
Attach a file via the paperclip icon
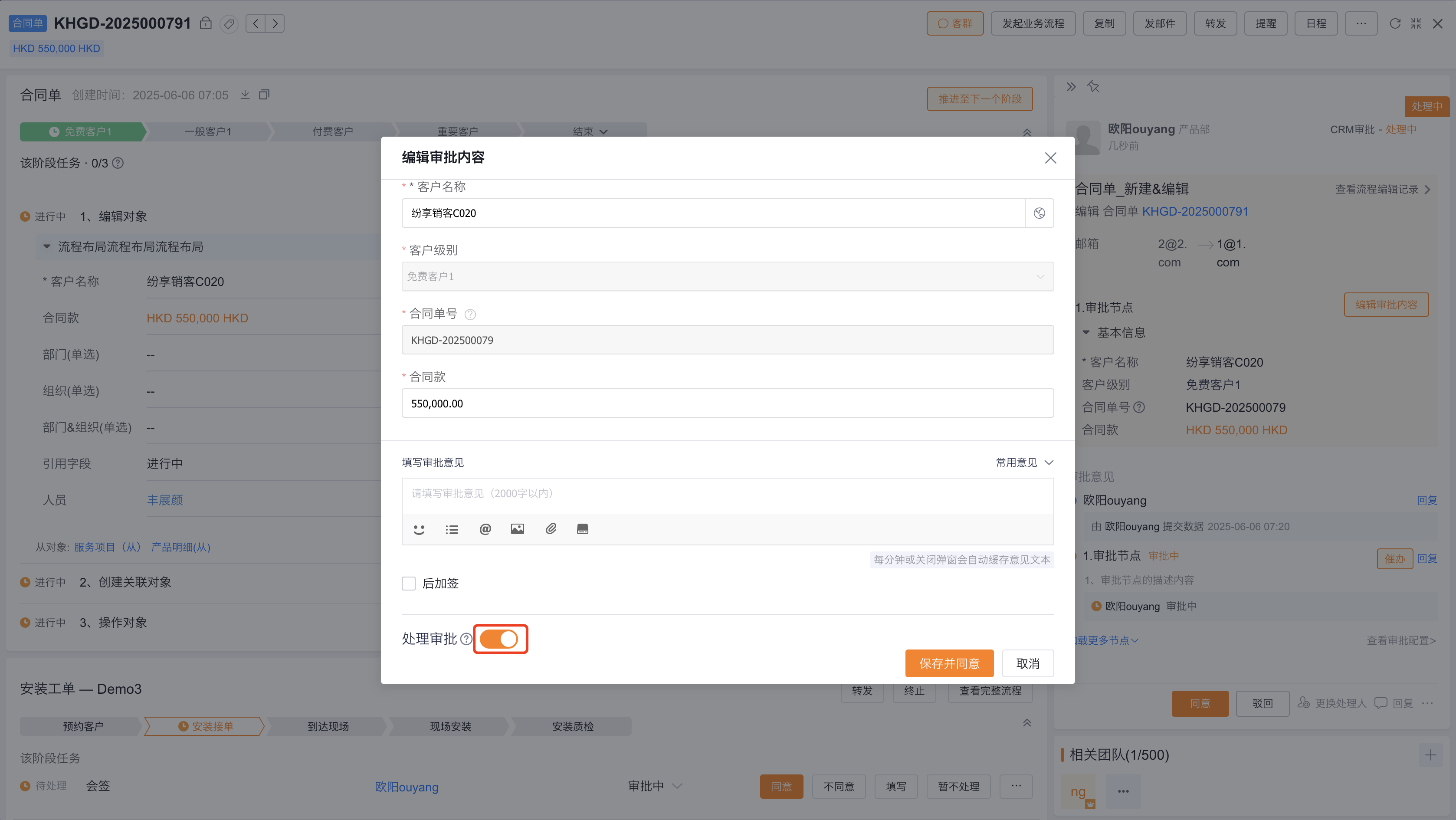click(x=551, y=529)
